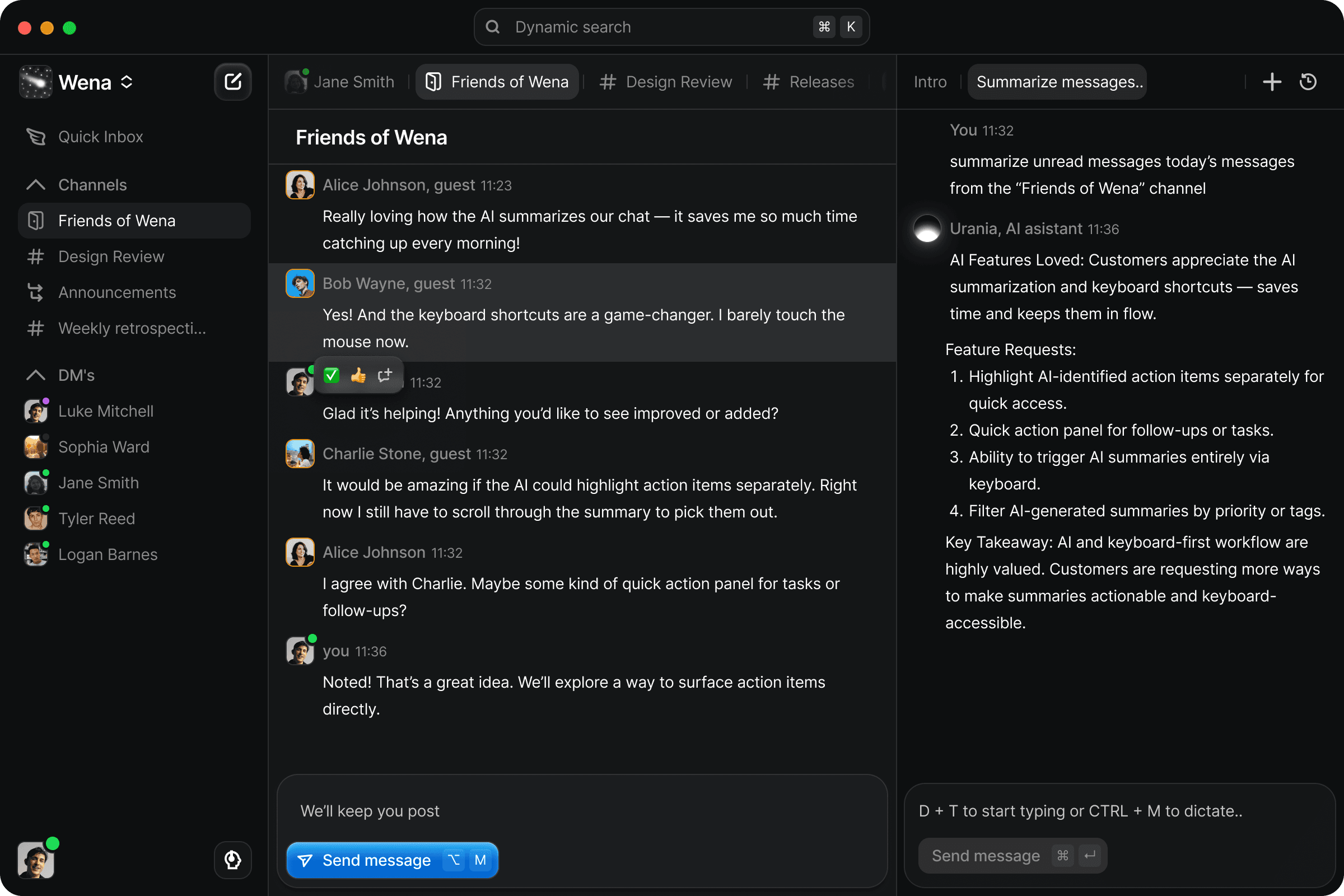Open Luke Mitchell direct message

click(105, 411)
